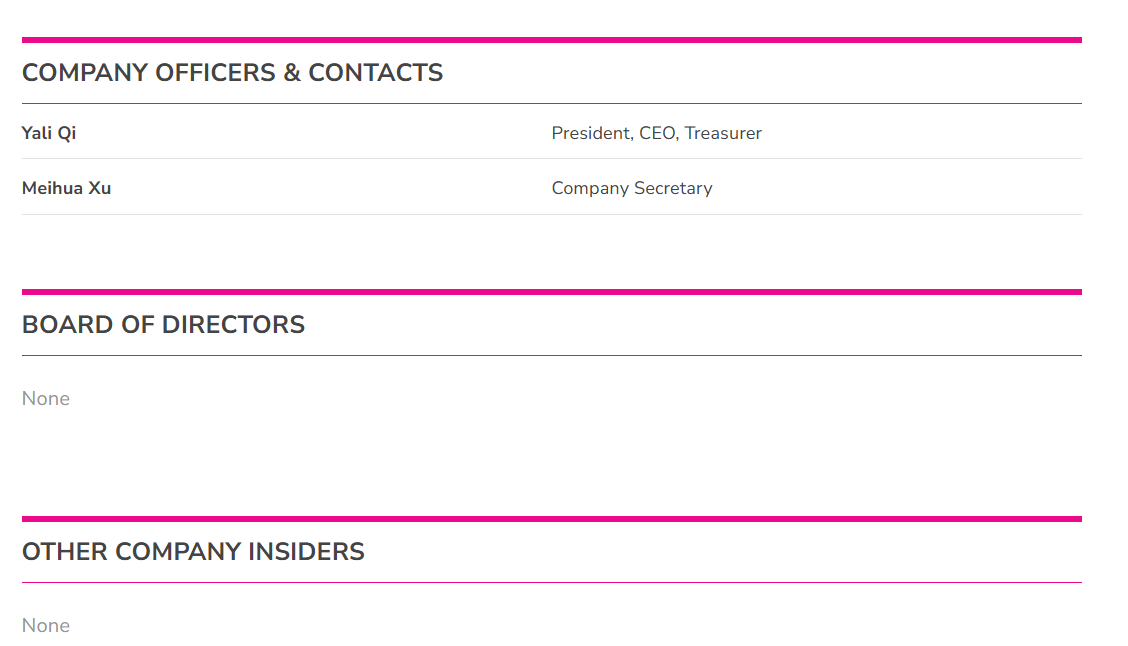The image size is (1128, 646).
Task: Click the "Company Secretary" title text
Action: point(632,188)
